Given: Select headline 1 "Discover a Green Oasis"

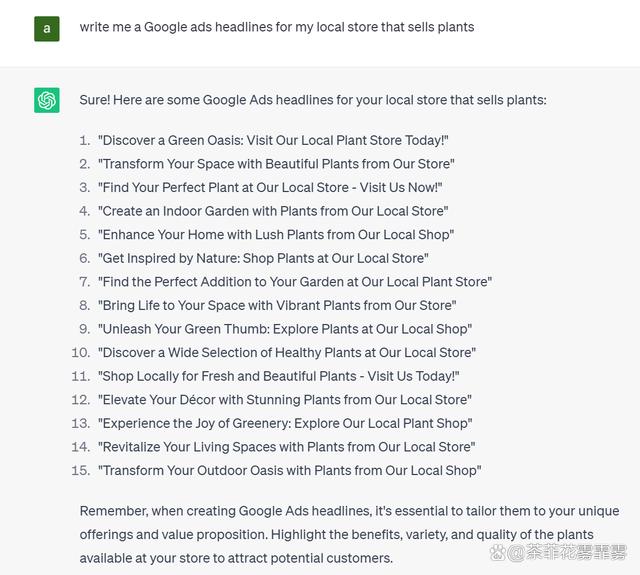Looking at the screenshot, I should coord(273,140).
